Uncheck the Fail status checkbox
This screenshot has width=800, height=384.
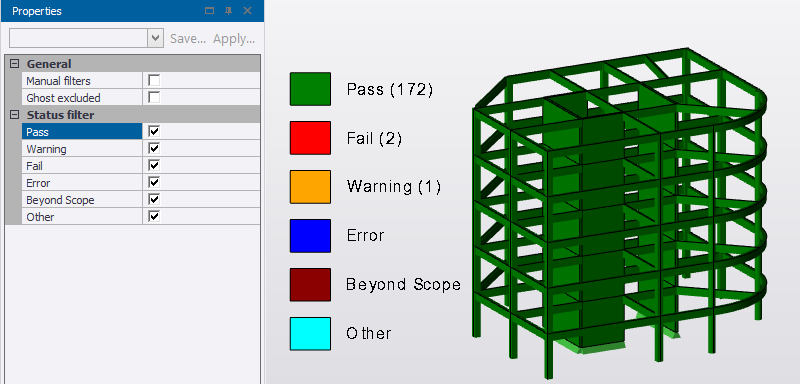click(x=154, y=166)
